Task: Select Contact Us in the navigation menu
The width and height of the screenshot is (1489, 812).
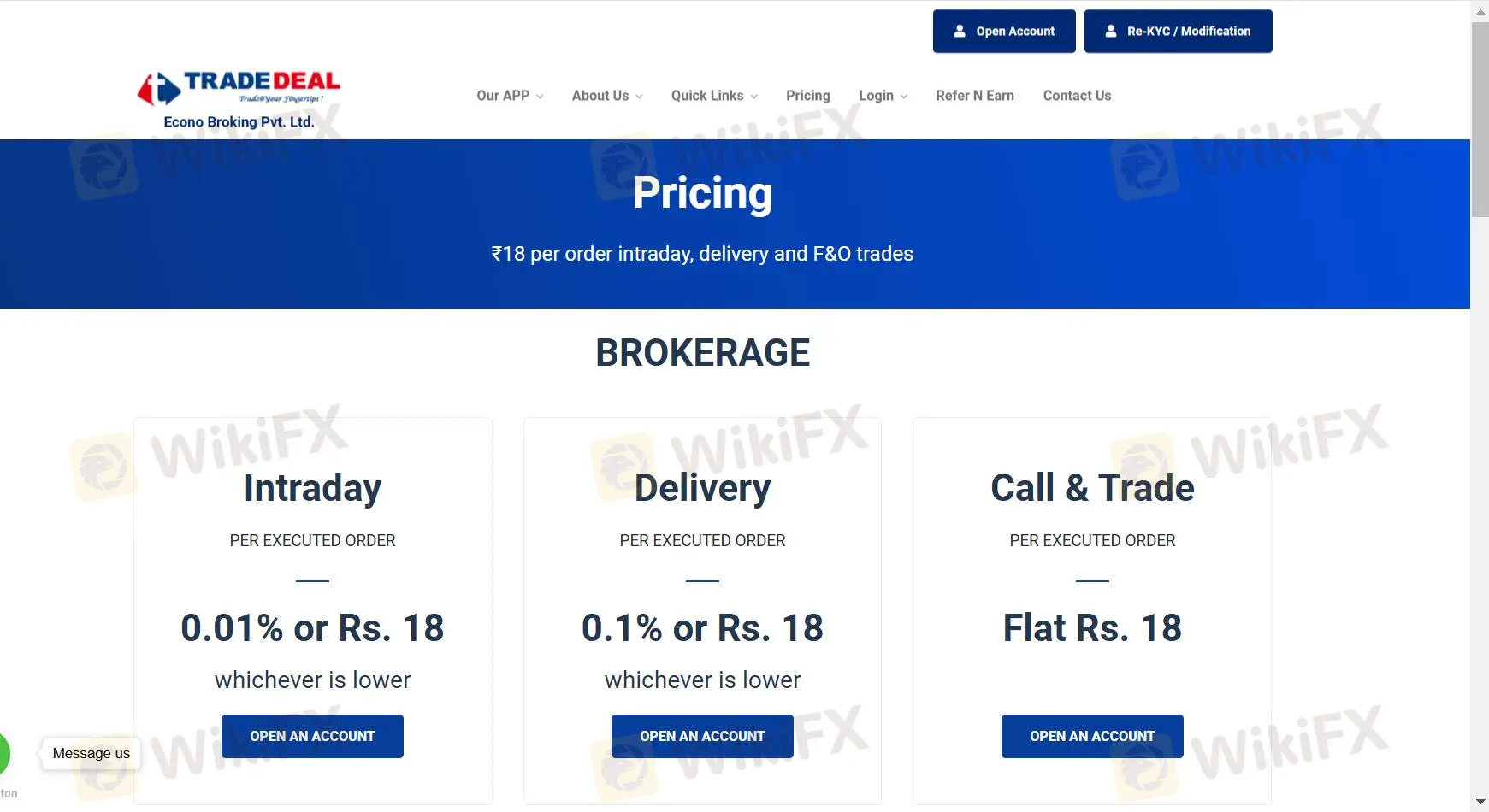Action: tap(1077, 96)
